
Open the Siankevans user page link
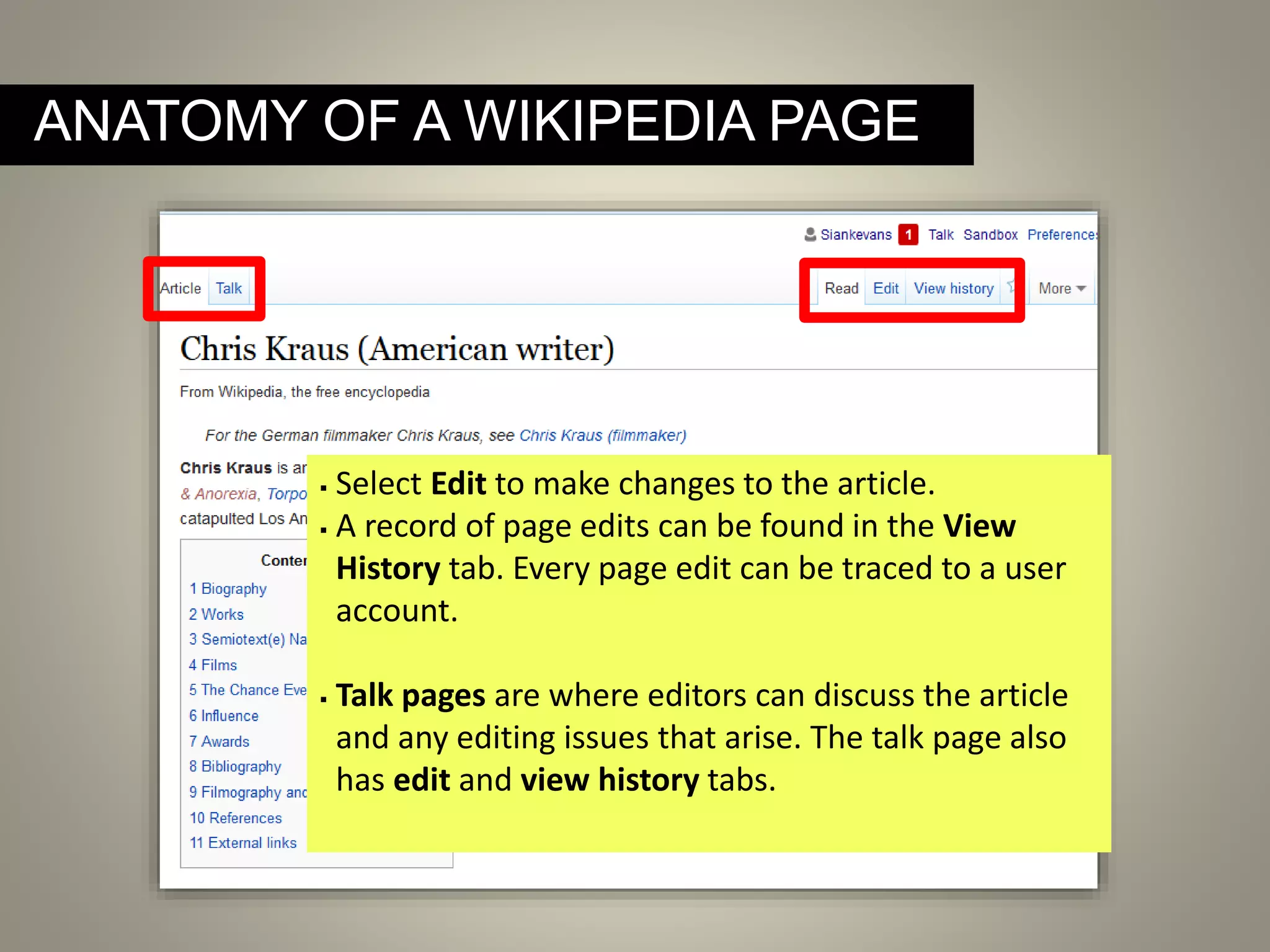(x=856, y=235)
